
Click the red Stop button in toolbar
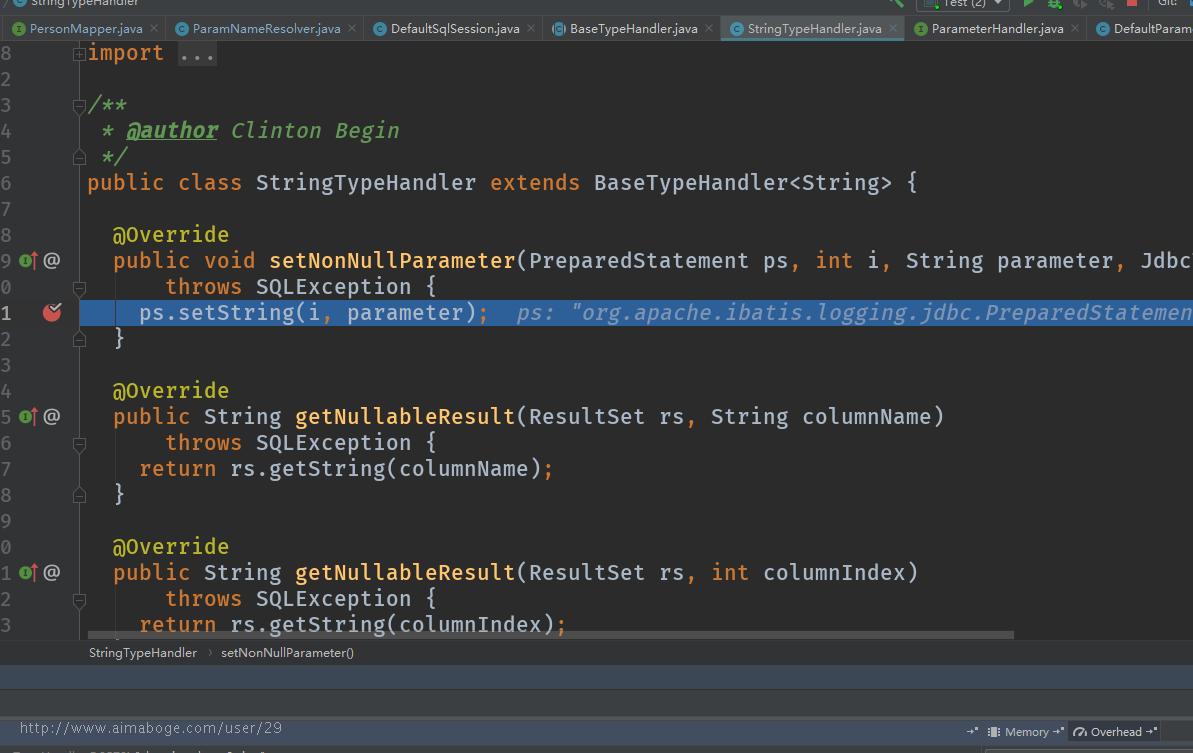pos(1132,3)
